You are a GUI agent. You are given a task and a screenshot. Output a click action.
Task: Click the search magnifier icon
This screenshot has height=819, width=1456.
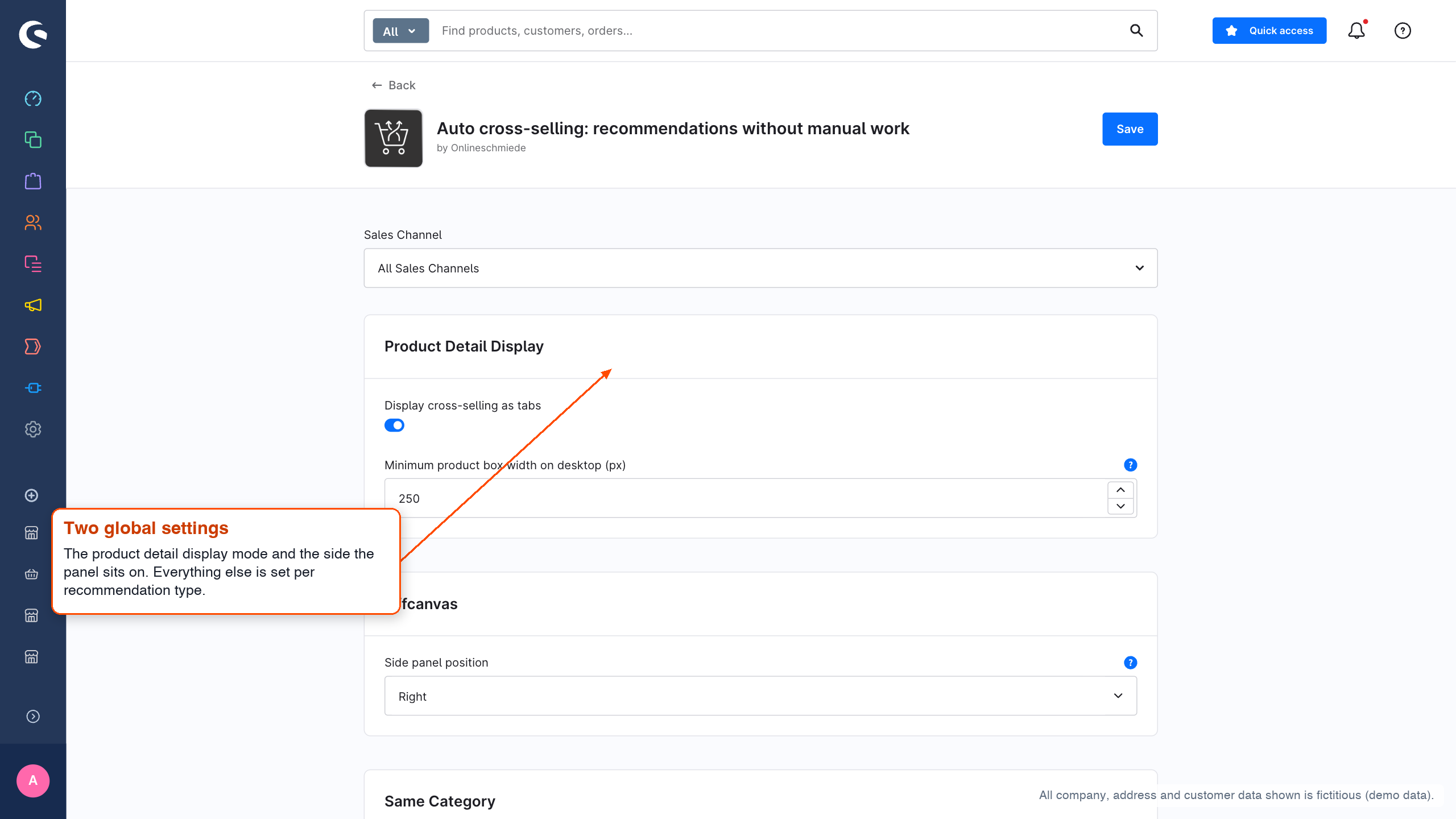point(1136,31)
